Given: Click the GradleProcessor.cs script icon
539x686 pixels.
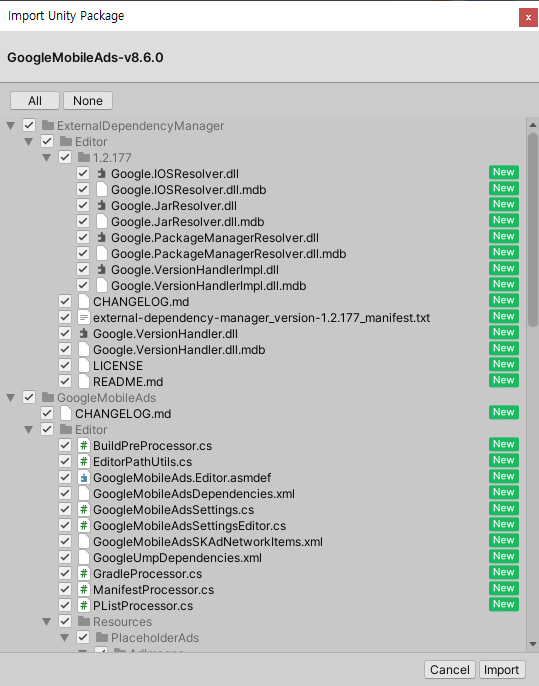Looking at the screenshot, I should 84,574.
